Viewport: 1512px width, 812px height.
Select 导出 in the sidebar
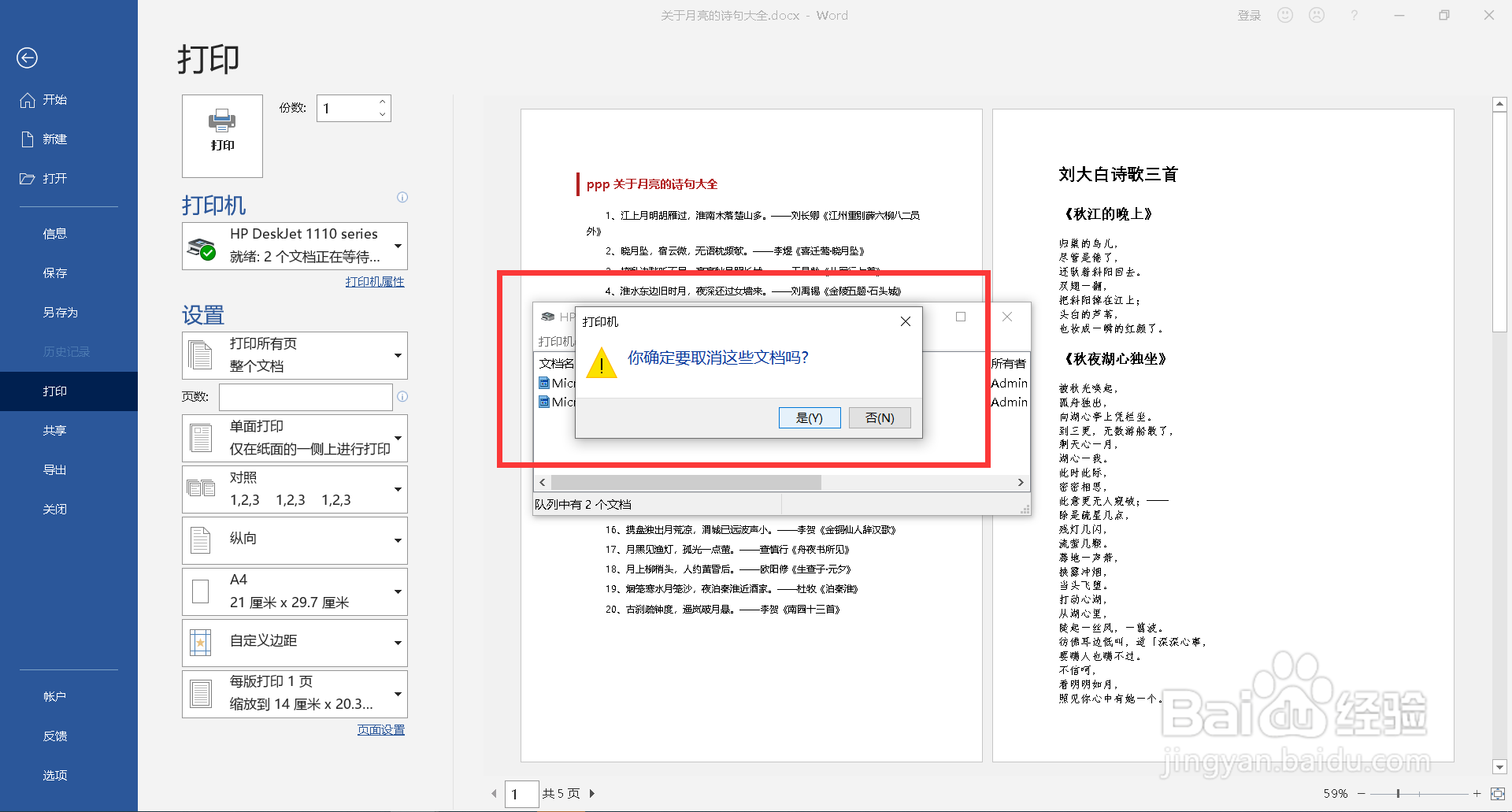pos(55,470)
